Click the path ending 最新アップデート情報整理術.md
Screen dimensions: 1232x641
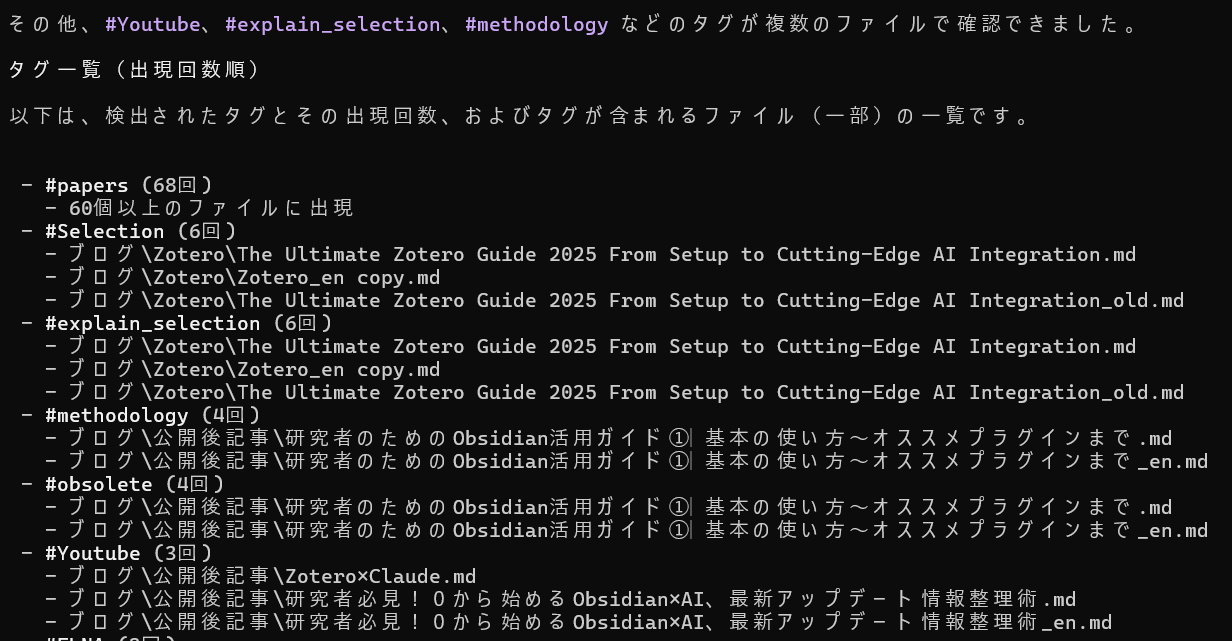pos(573,599)
